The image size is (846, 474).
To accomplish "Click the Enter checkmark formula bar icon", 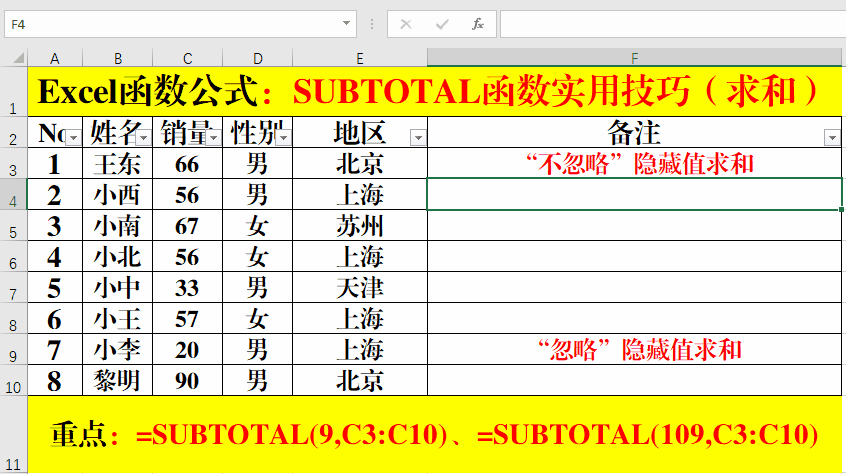I will click(442, 24).
